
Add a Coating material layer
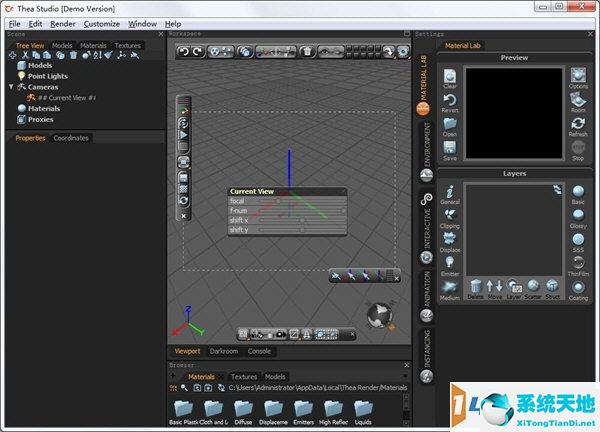pos(578,291)
